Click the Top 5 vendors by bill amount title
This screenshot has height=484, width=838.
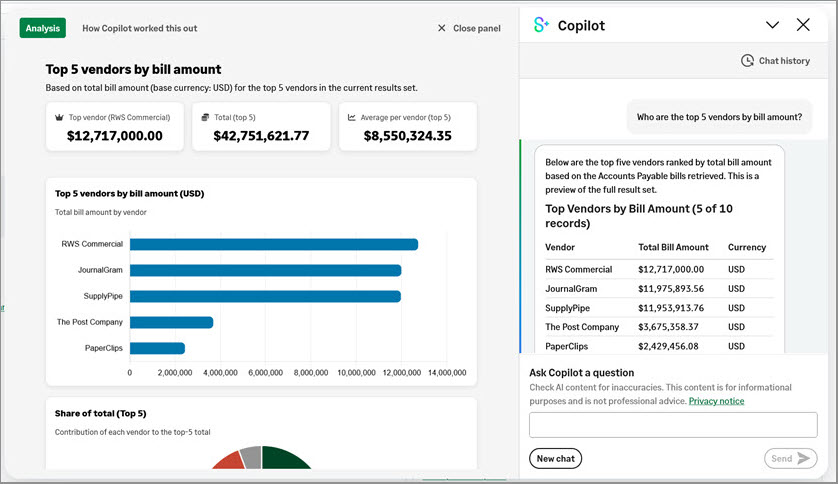[x=133, y=69]
